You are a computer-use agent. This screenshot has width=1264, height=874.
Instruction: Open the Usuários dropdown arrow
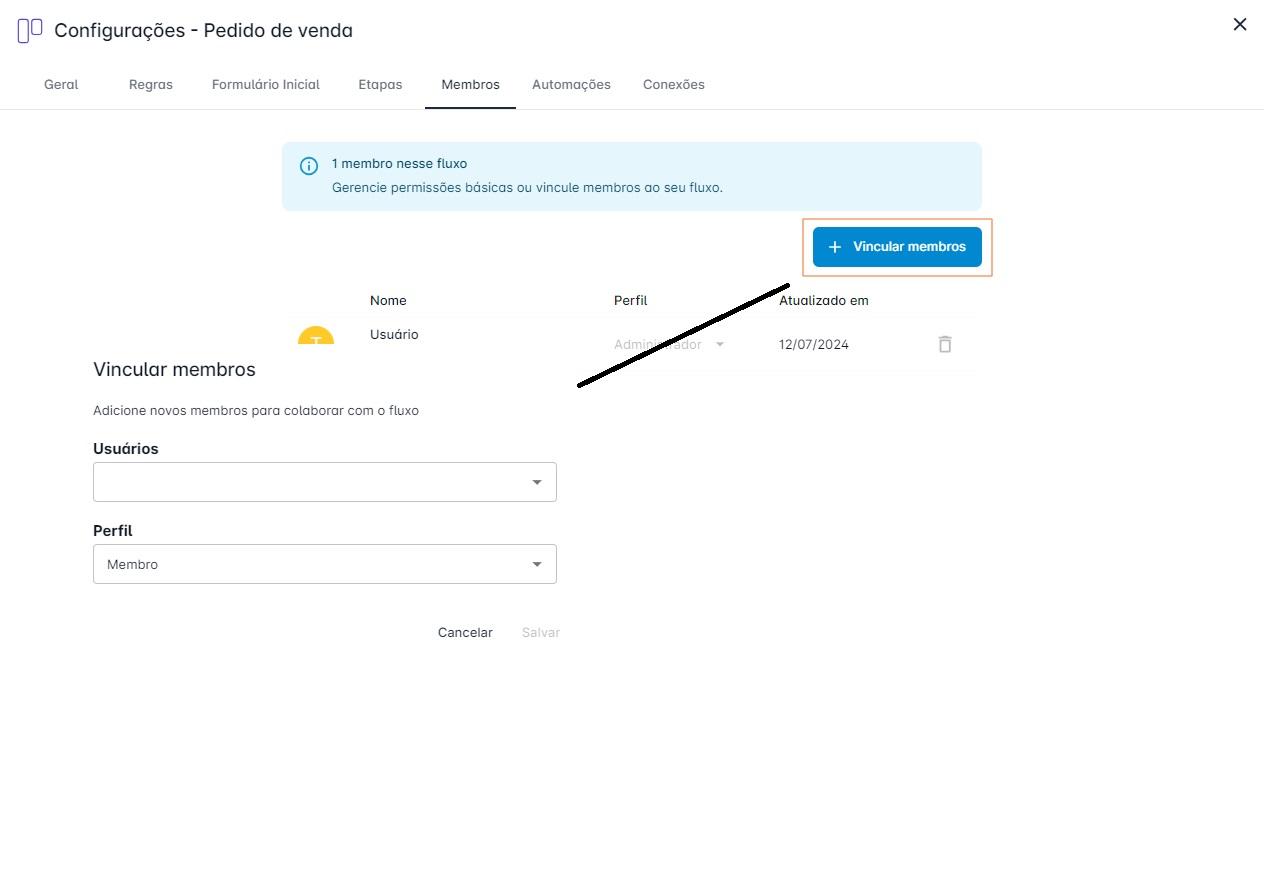[x=537, y=482]
